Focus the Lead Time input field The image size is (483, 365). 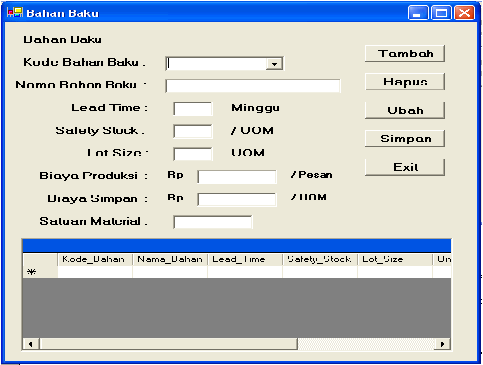click(x=193, y=109)
